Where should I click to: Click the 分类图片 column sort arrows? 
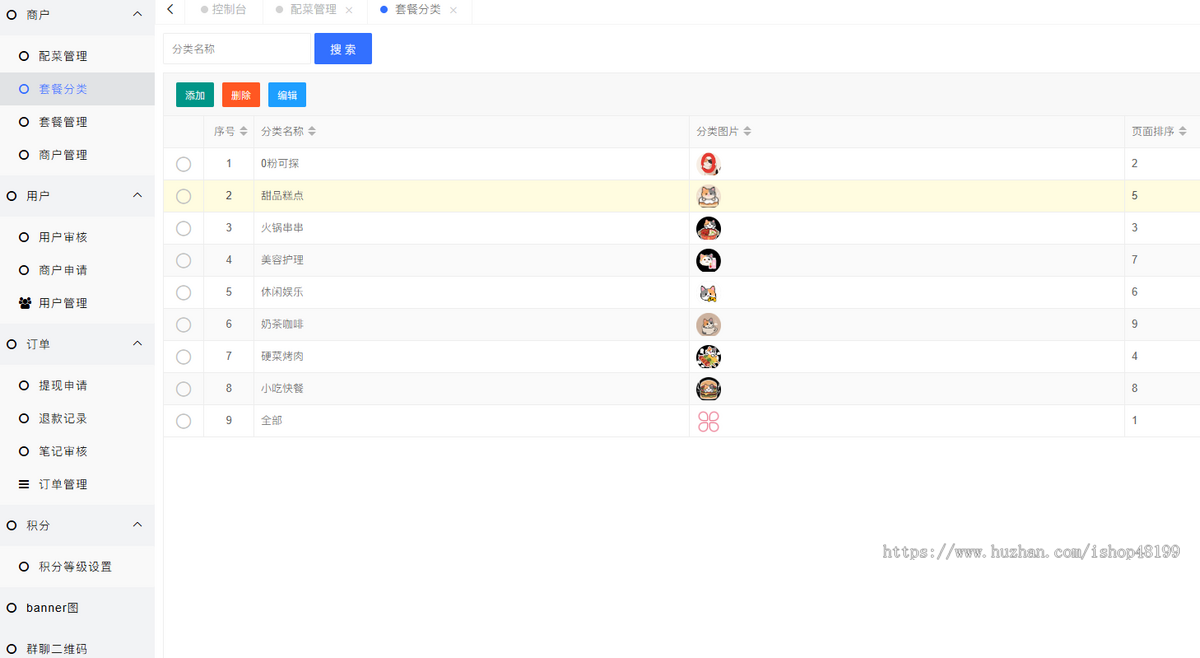pos(745,131)
